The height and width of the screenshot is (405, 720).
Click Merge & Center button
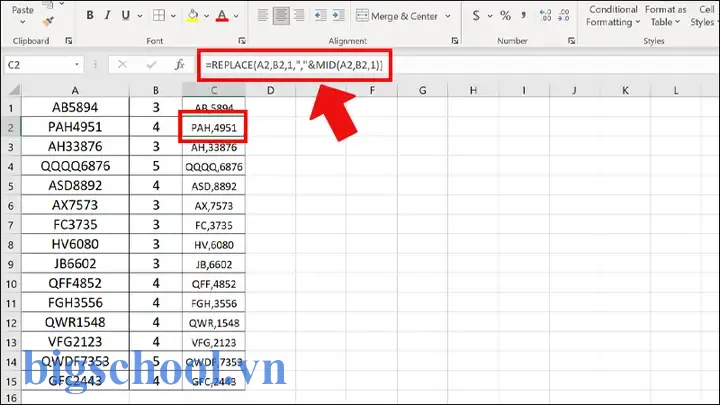click(x=397, y=16)
